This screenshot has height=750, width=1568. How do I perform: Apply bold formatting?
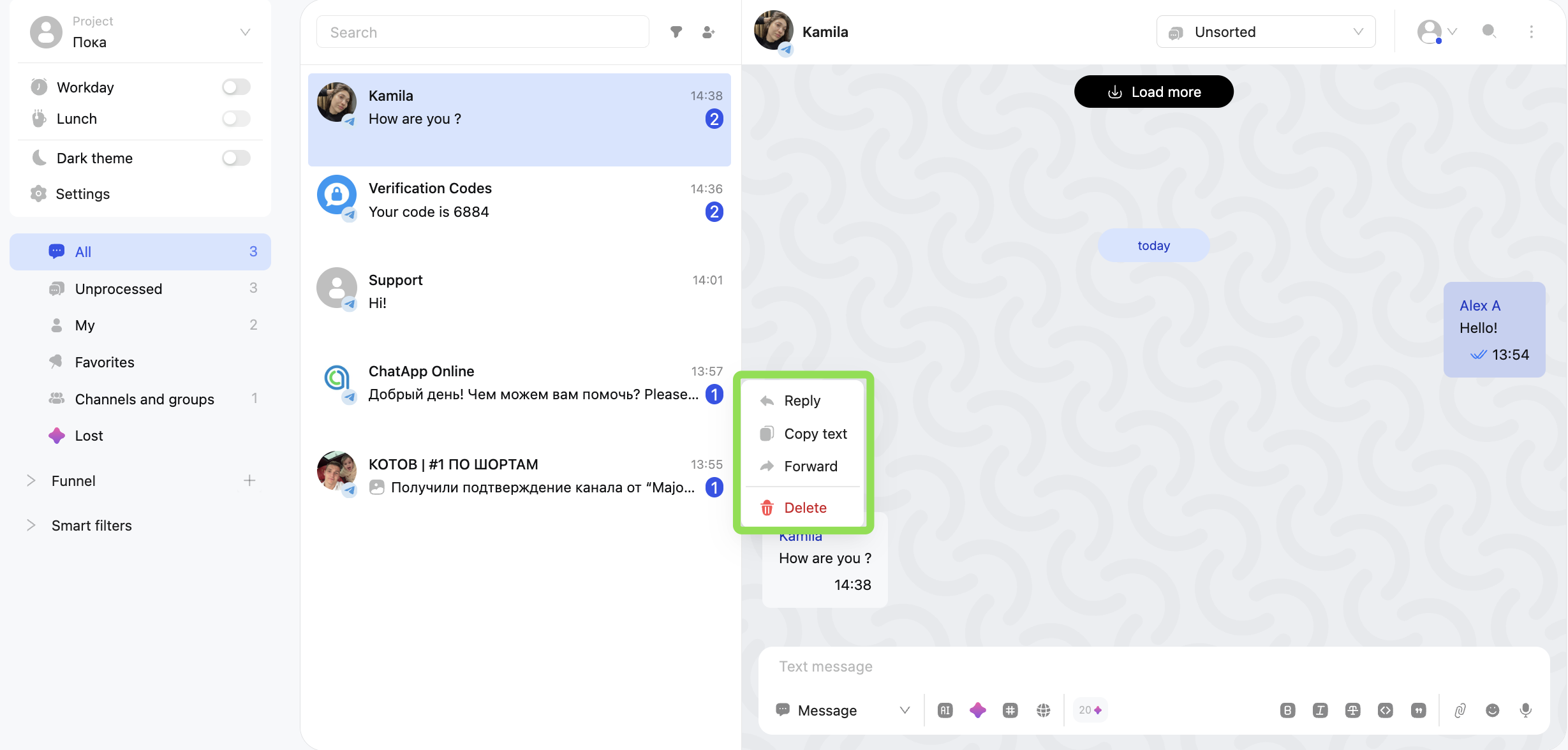1287,710
